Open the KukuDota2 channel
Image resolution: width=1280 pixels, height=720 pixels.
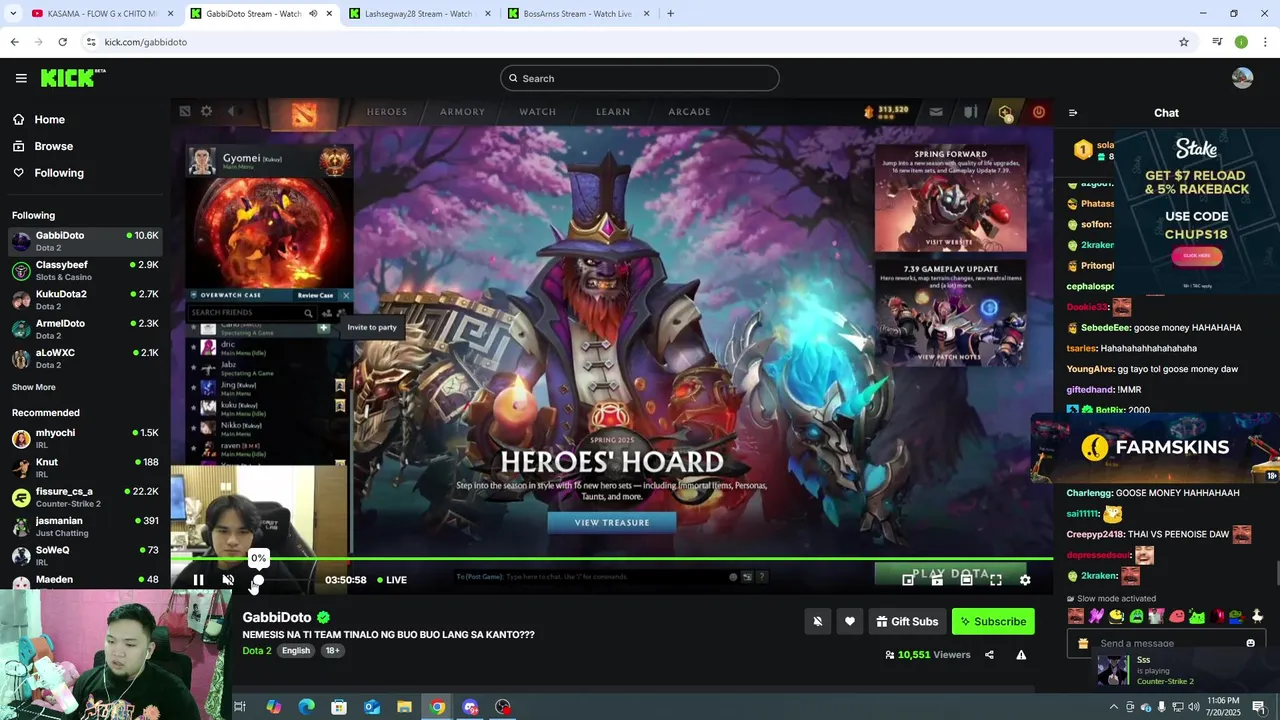pos(85,300)
